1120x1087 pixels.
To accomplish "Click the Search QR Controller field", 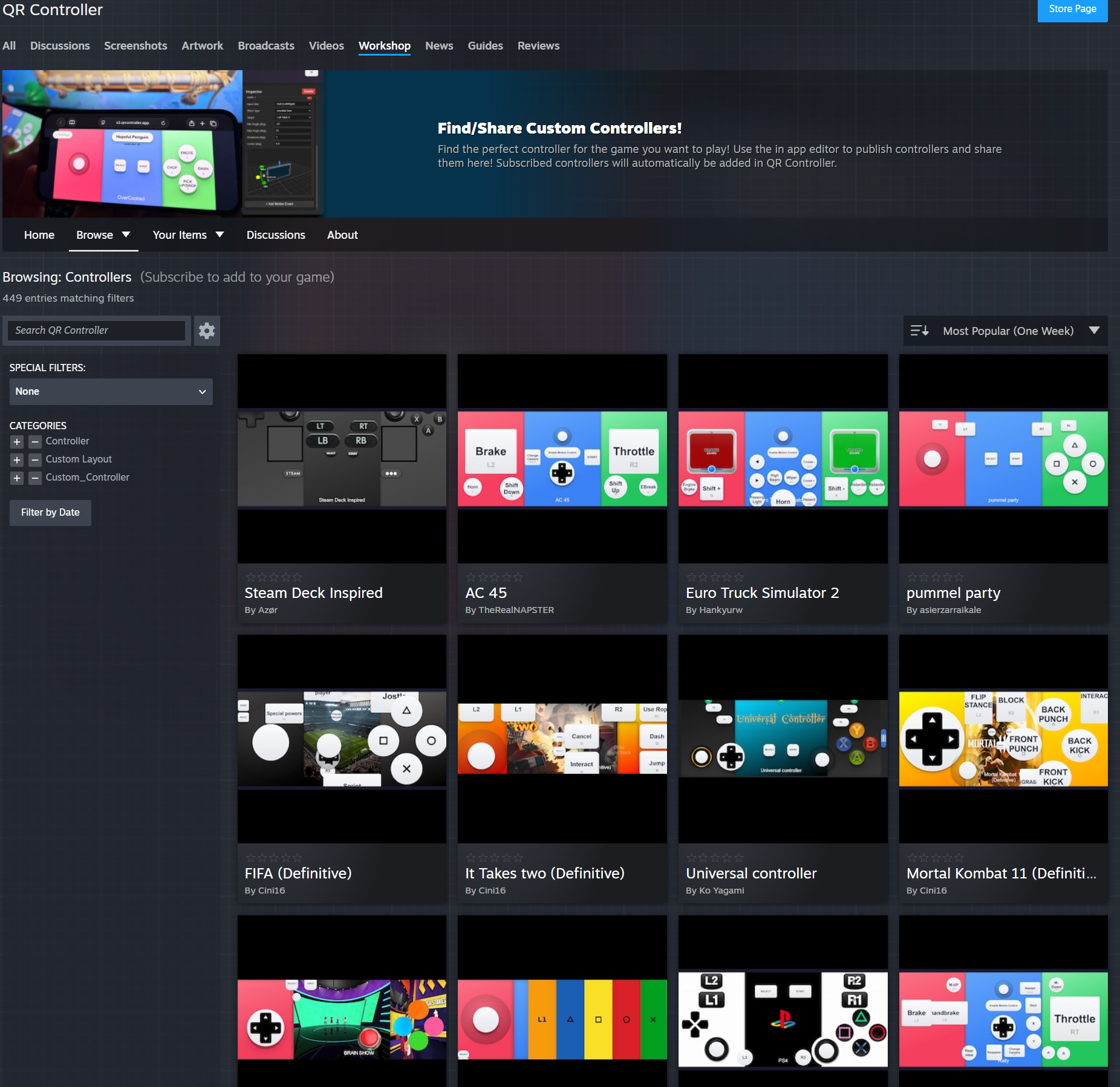I will [x=96, y=331].
